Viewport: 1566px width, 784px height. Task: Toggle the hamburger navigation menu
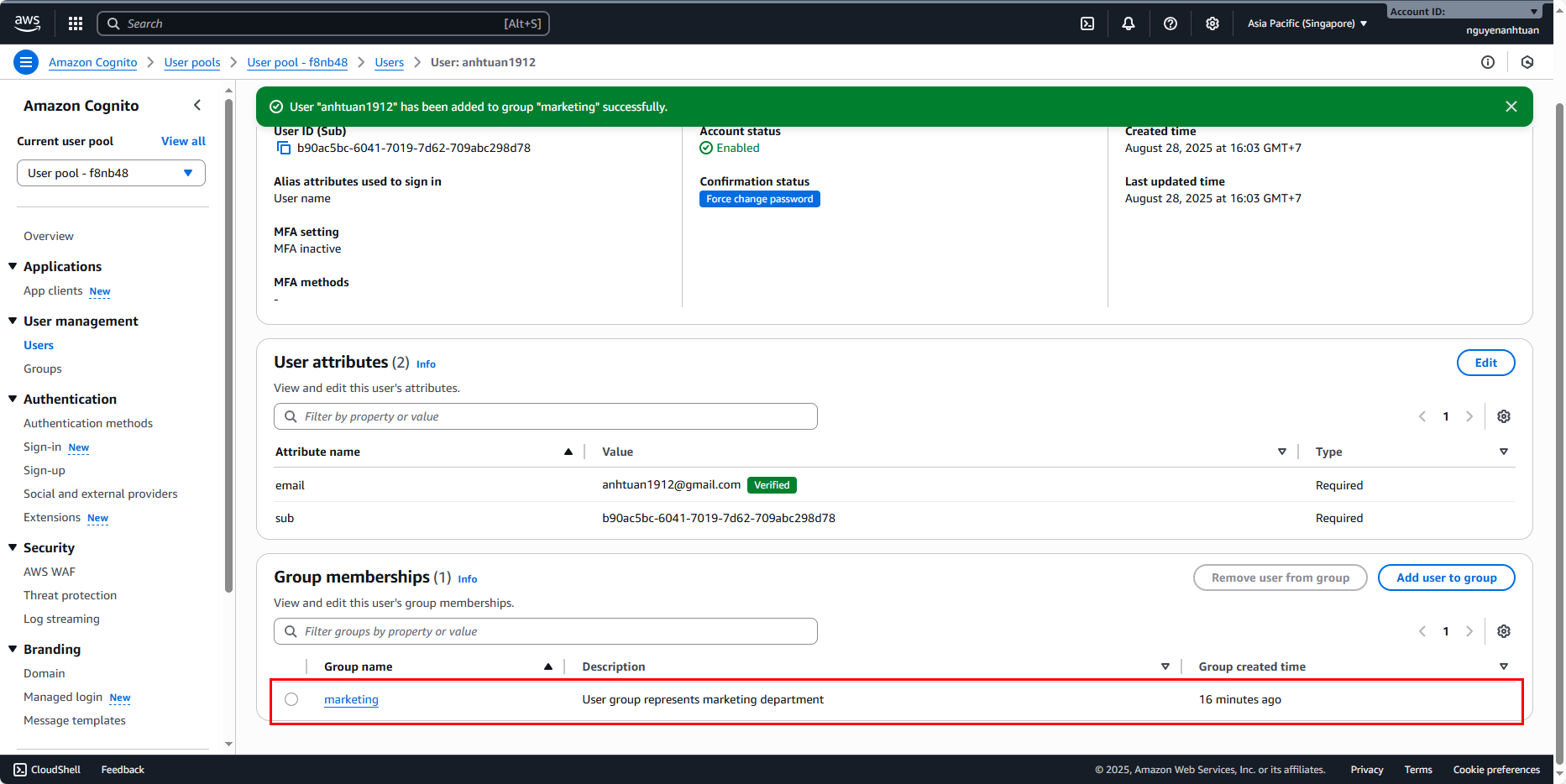point(26,62)
